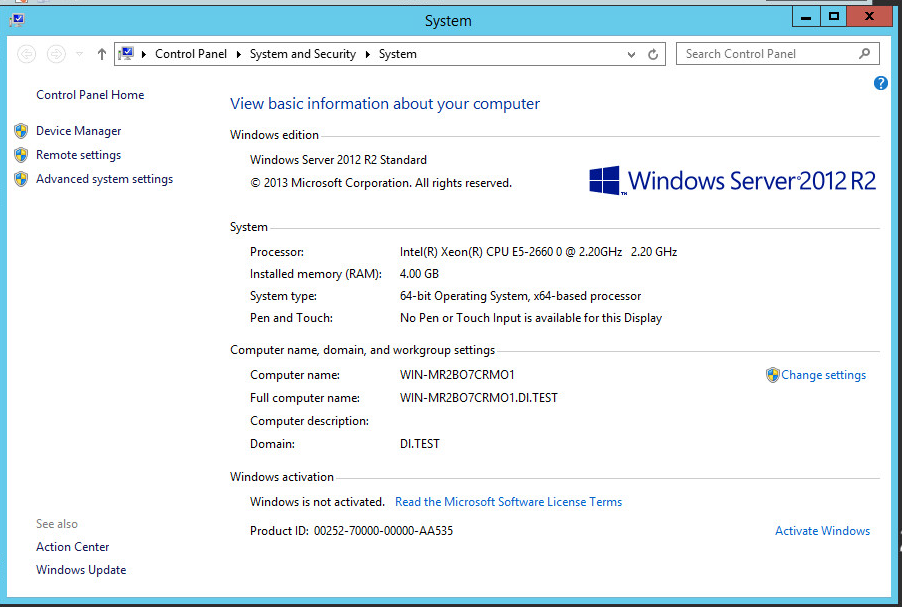This screenshot has width=902, height=607.
Task: Open Remote settings
Action: (78, 155)
